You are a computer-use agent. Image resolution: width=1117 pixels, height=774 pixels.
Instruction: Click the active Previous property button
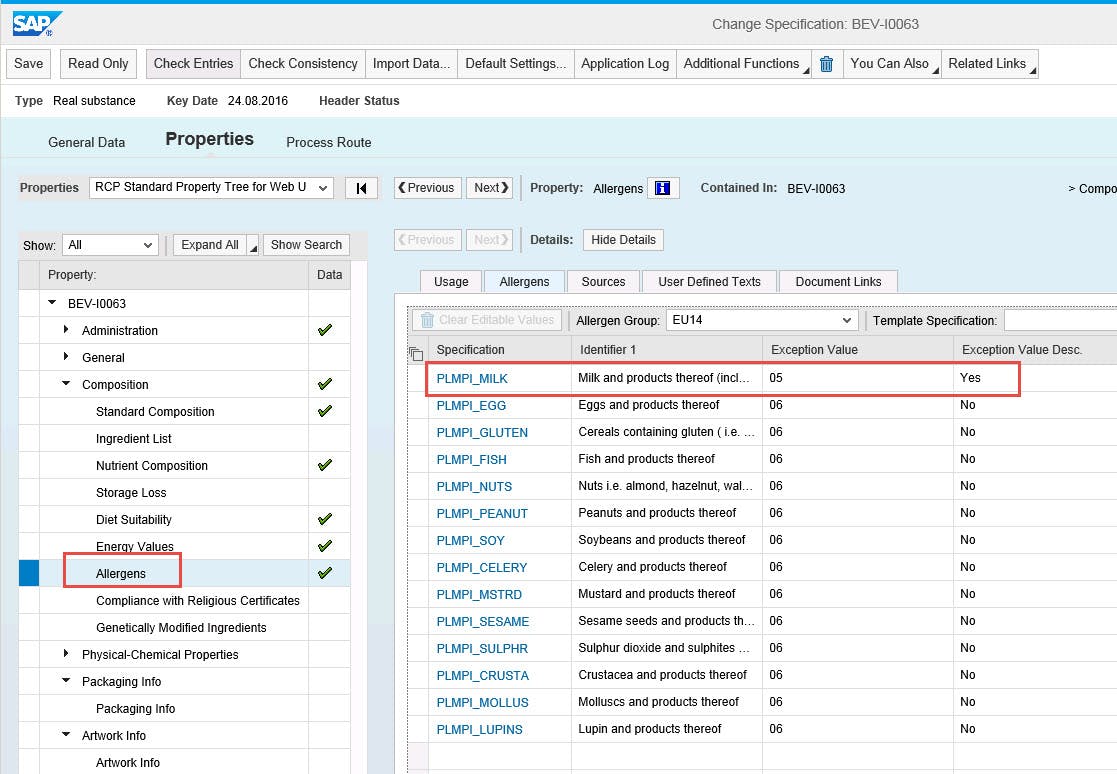[x=427, y=188]
